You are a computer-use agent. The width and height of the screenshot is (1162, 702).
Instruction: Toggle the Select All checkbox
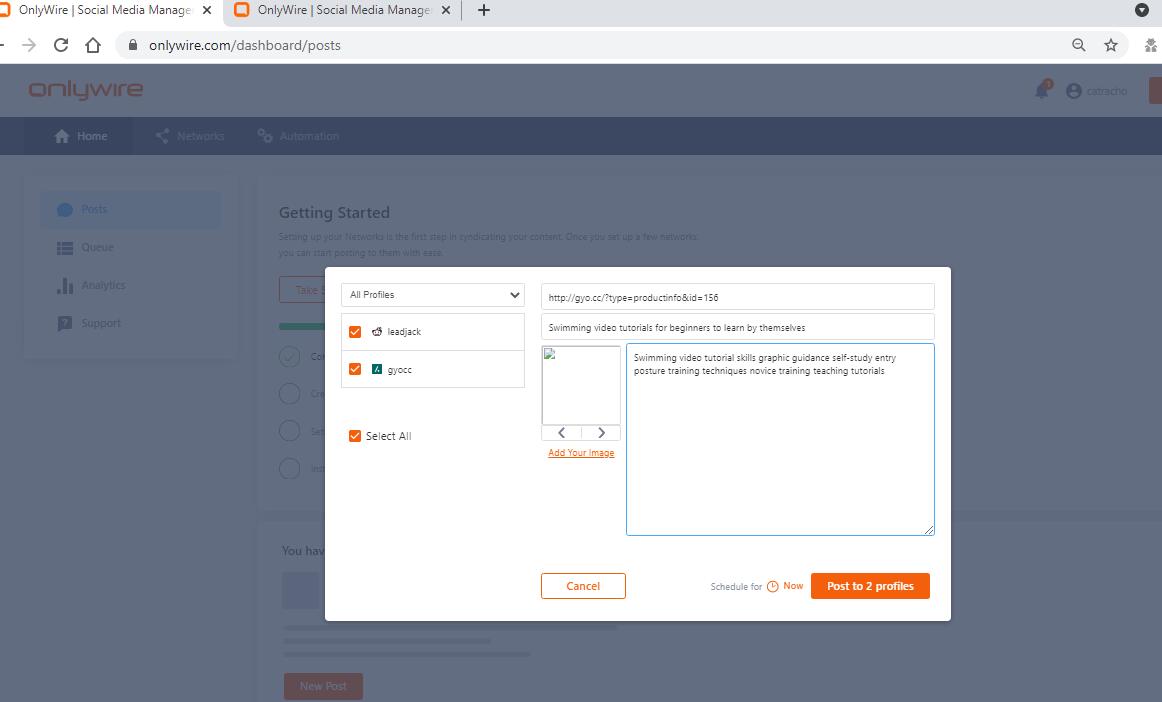(x=355, y=436)
